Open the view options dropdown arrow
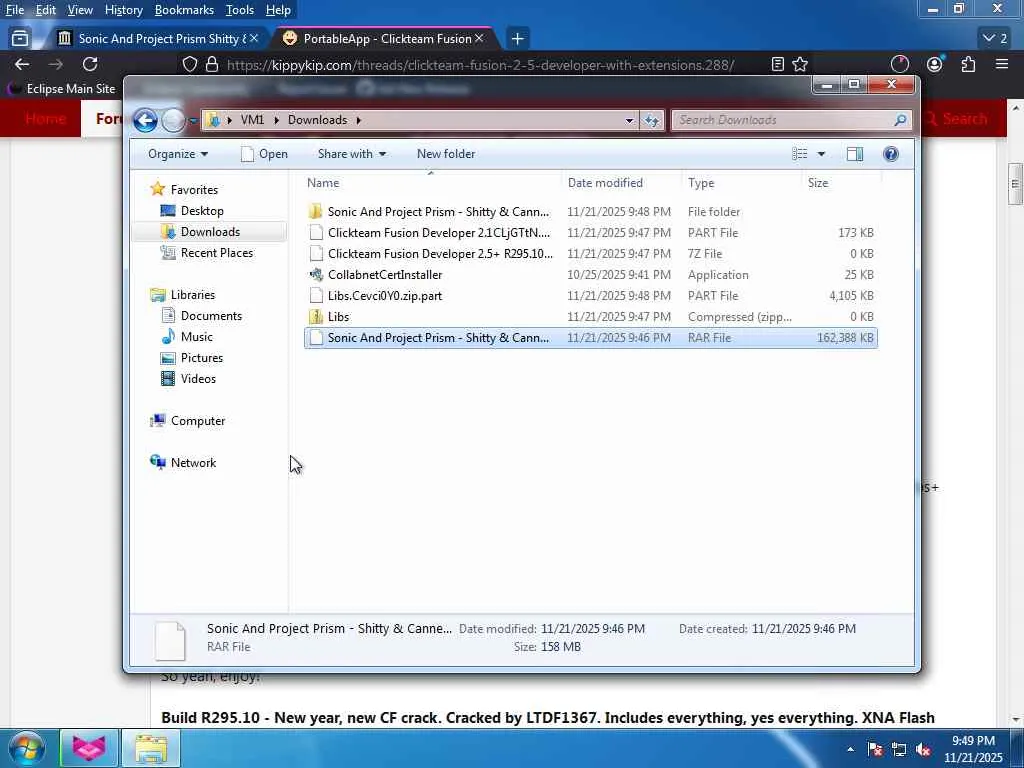1024x768 pixels. coord(821,154)
